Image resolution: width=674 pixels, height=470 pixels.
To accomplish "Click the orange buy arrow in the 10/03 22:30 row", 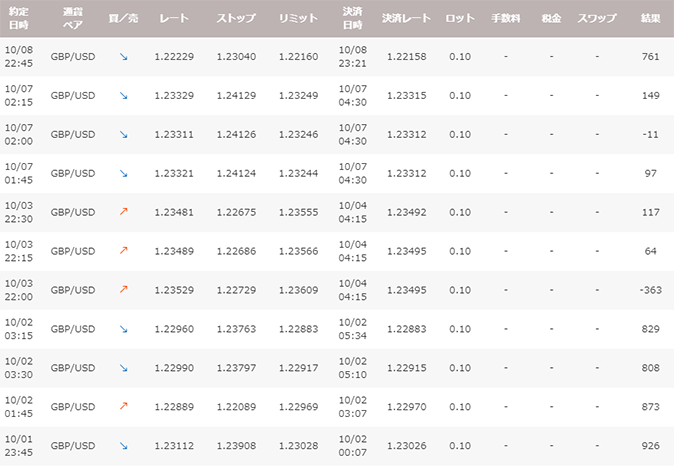I will (x=124, y=212).
